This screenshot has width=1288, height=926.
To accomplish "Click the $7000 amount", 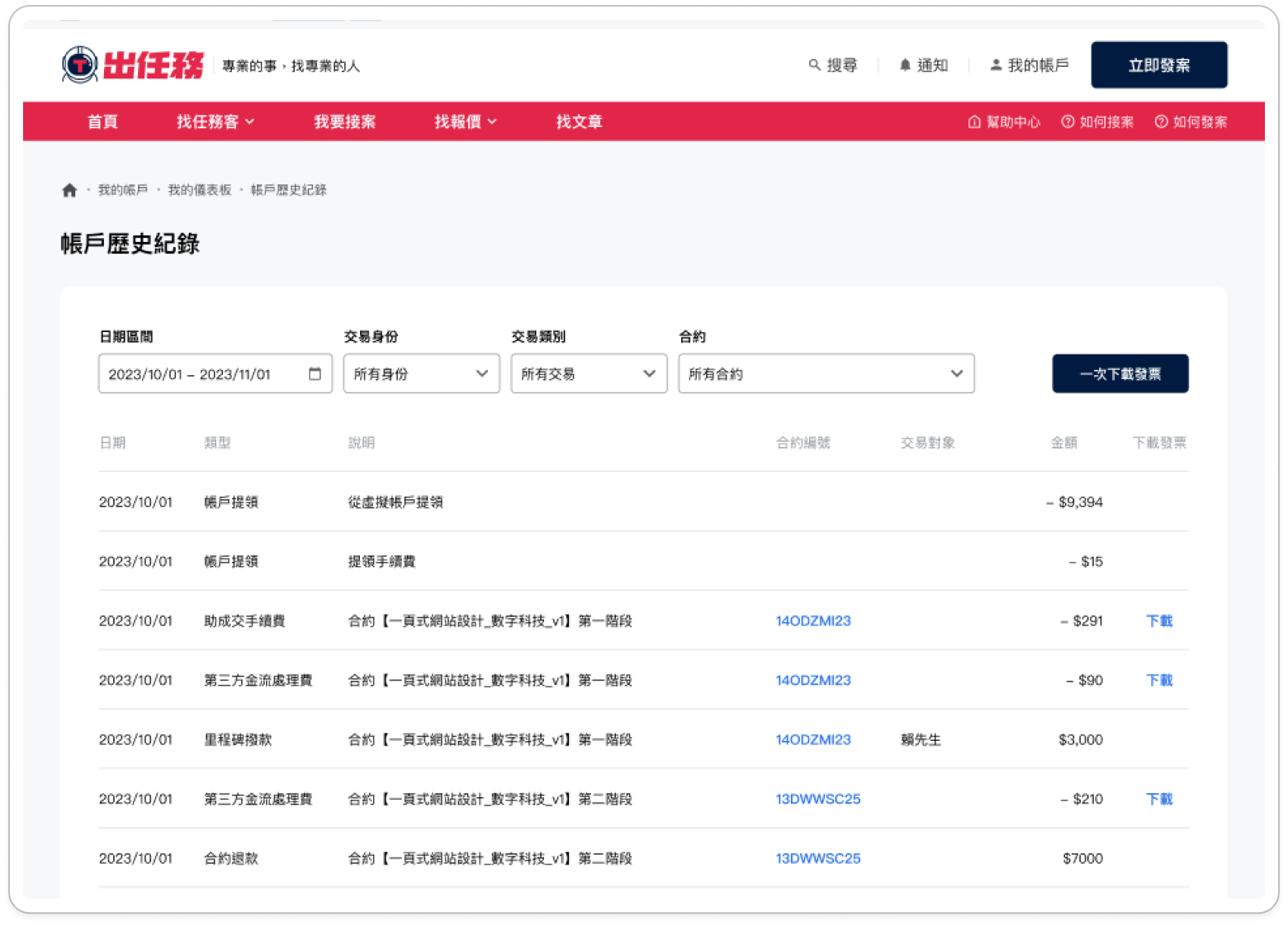I will pos(1083,859).
